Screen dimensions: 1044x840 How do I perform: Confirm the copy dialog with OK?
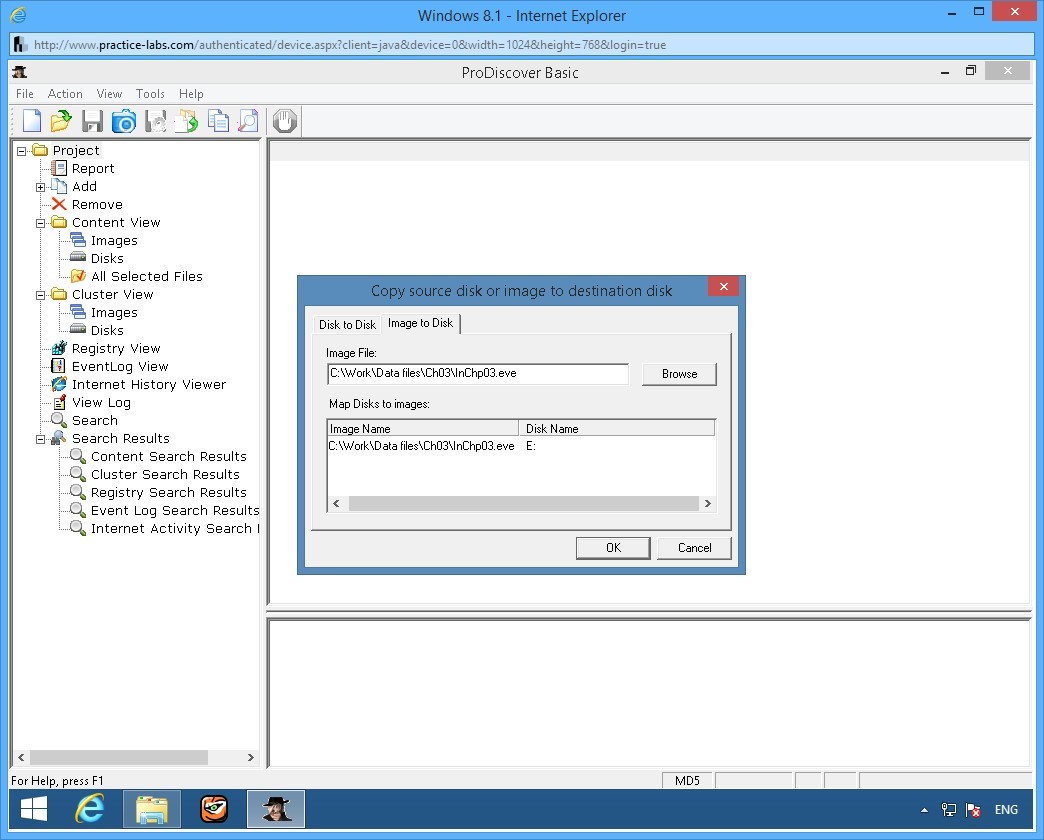[x=613, y=548]
